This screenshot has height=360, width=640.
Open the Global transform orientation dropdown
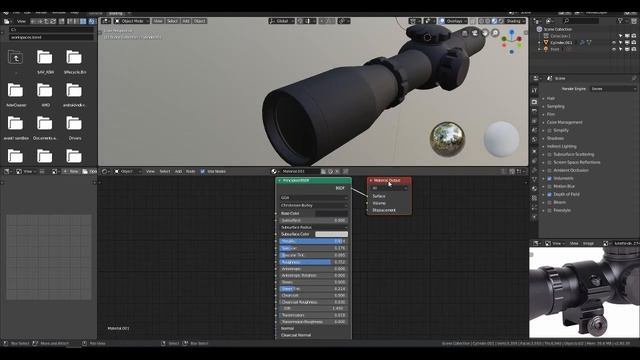[x=282, y=21]
